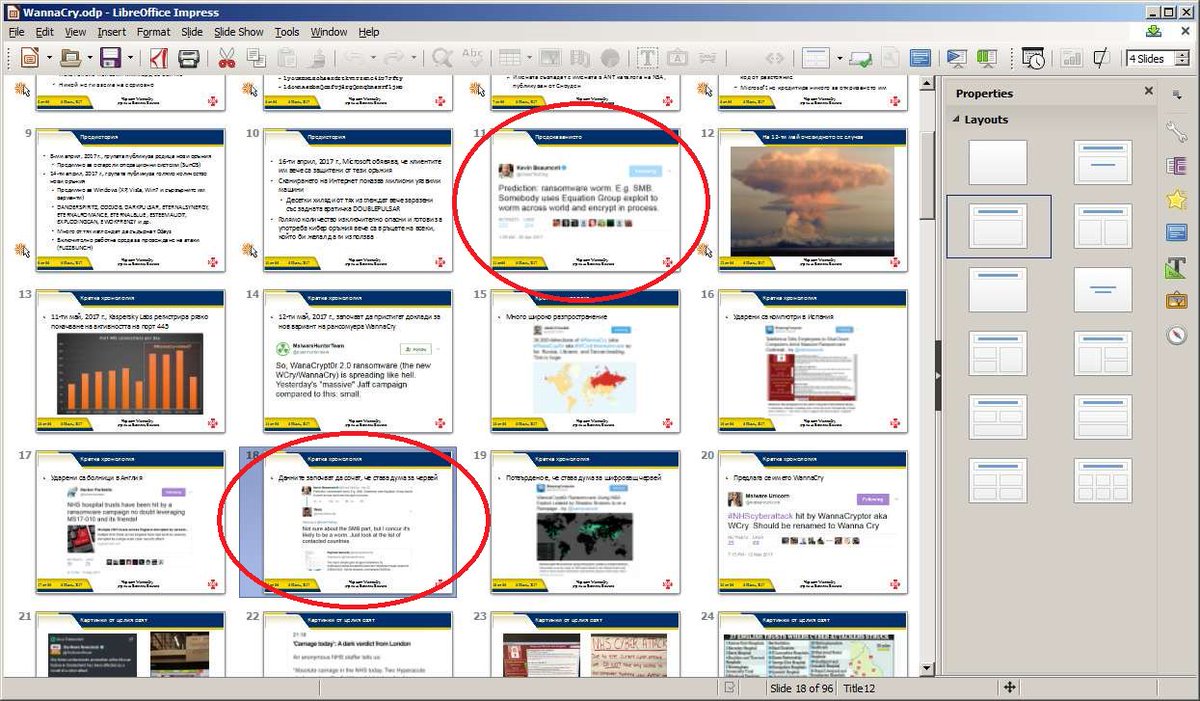The image size is (1200, 701).
Task: Open the Window menu
Action: click(329, 32)
